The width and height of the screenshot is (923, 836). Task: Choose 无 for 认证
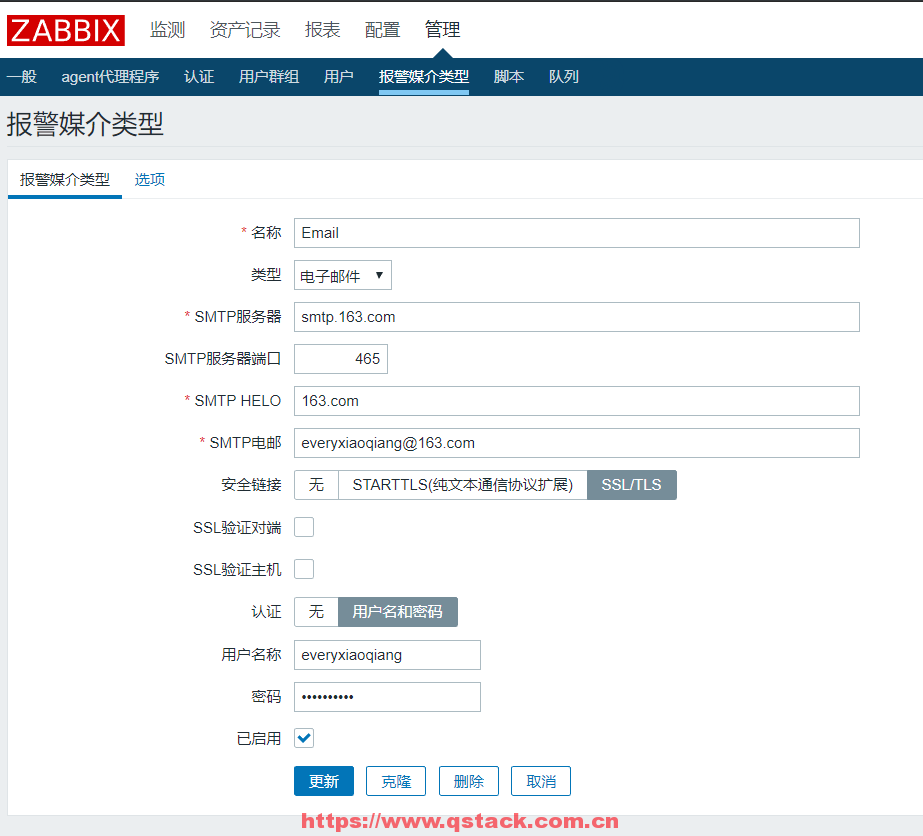pos(316,611)
